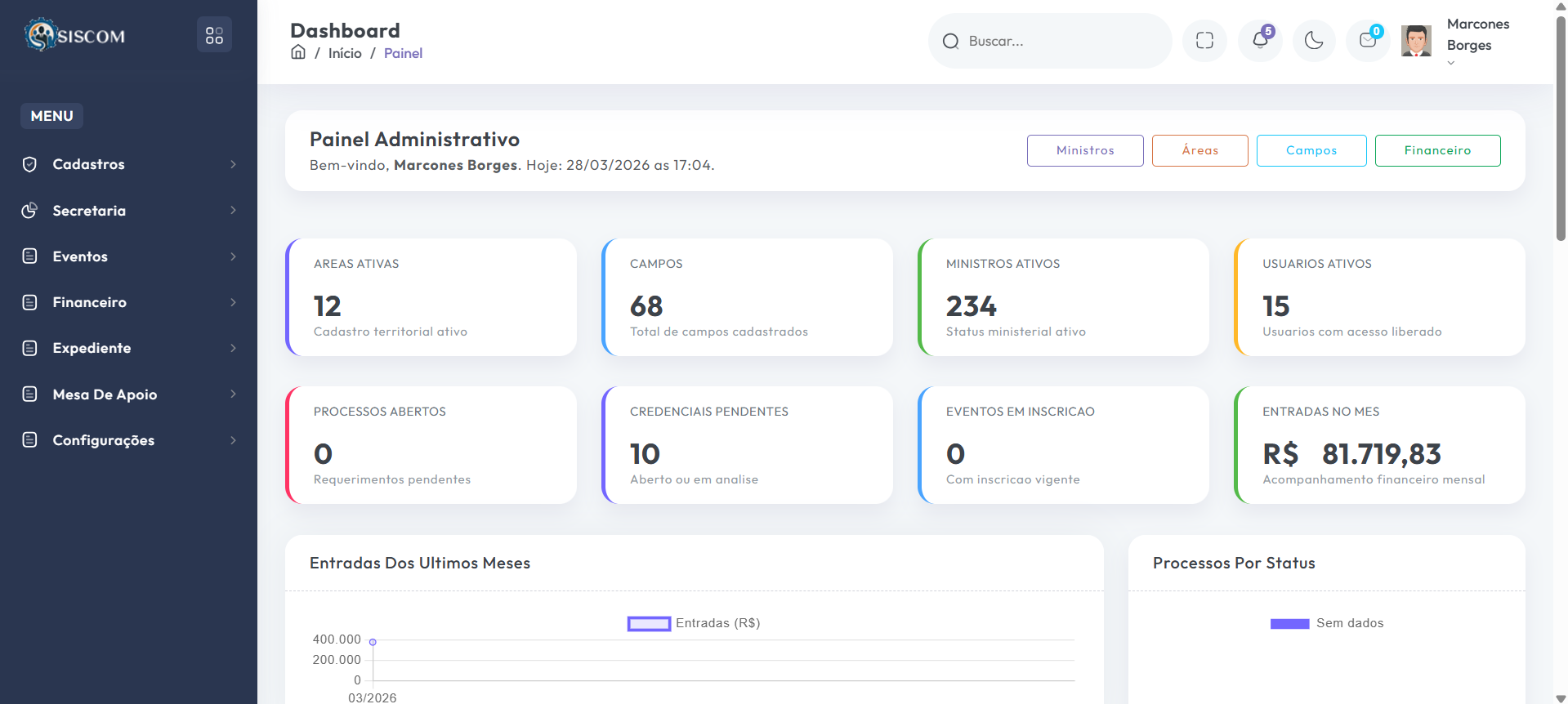
Task: Select the Campos 68 card
Action: (x=747, y=297)
